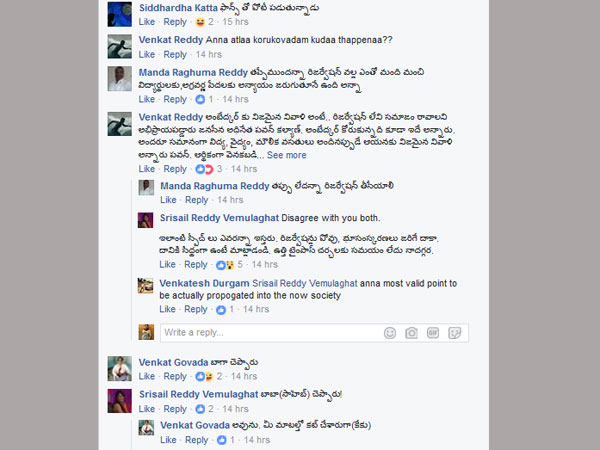The height and width of the screenshot is (450, 600).
Task: Open the emoji picker in the reply box
Action: click(x=390, y=333)
